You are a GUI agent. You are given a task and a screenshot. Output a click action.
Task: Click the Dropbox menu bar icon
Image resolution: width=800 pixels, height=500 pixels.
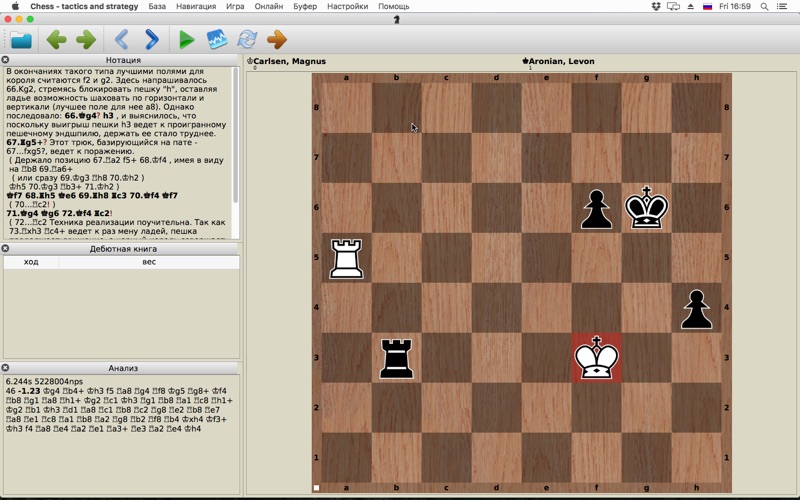(x=656, y=6)
